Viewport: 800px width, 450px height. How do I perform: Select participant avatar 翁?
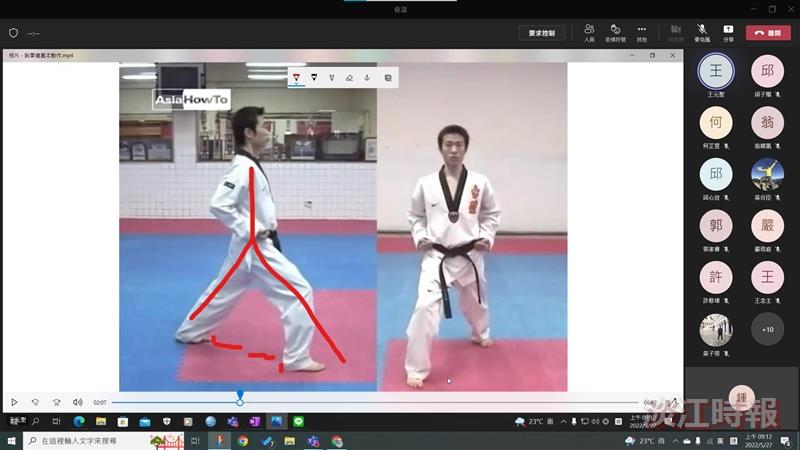click(x=767, y=122)
